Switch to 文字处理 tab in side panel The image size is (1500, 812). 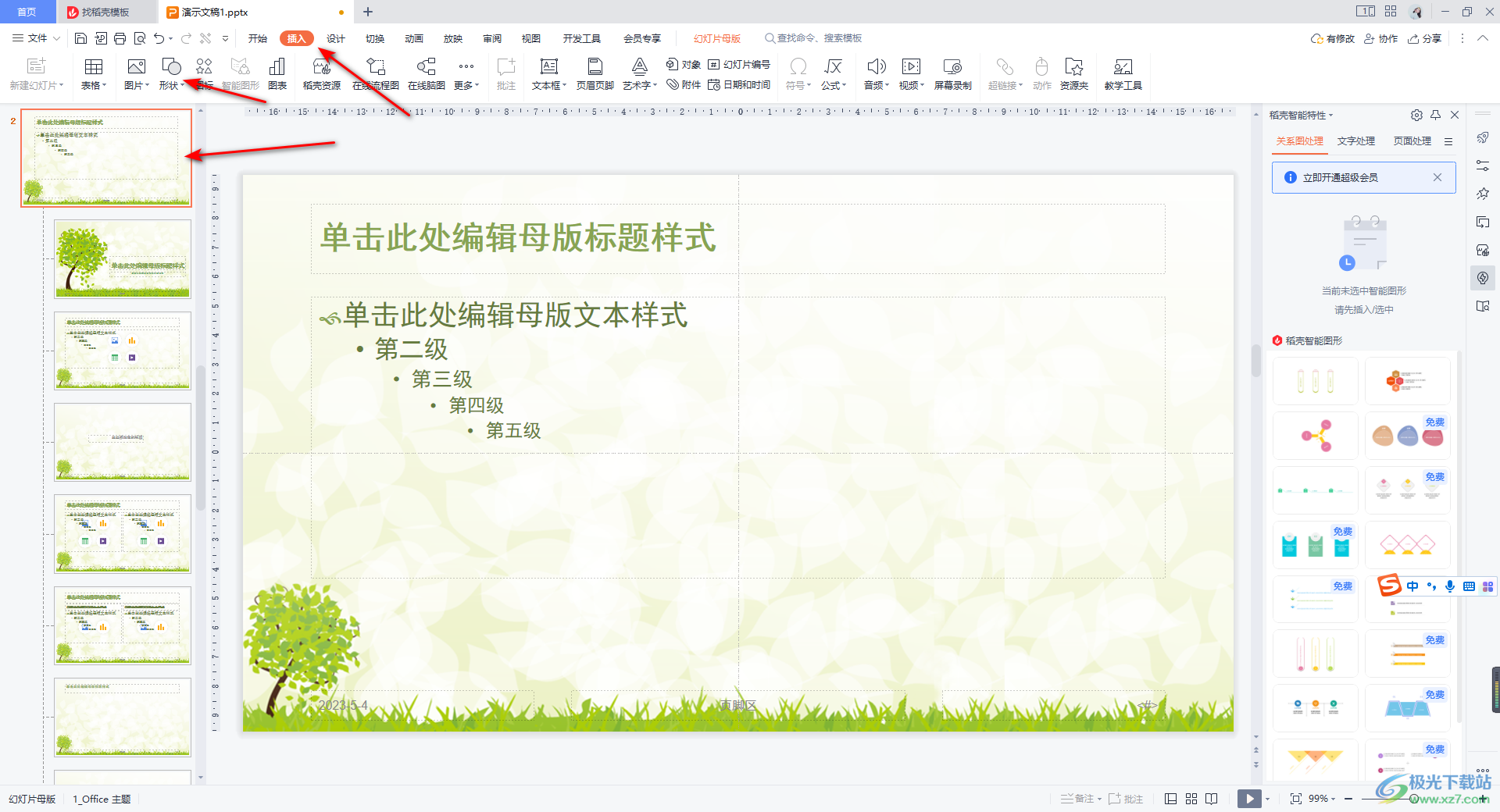click(1356, 141)
